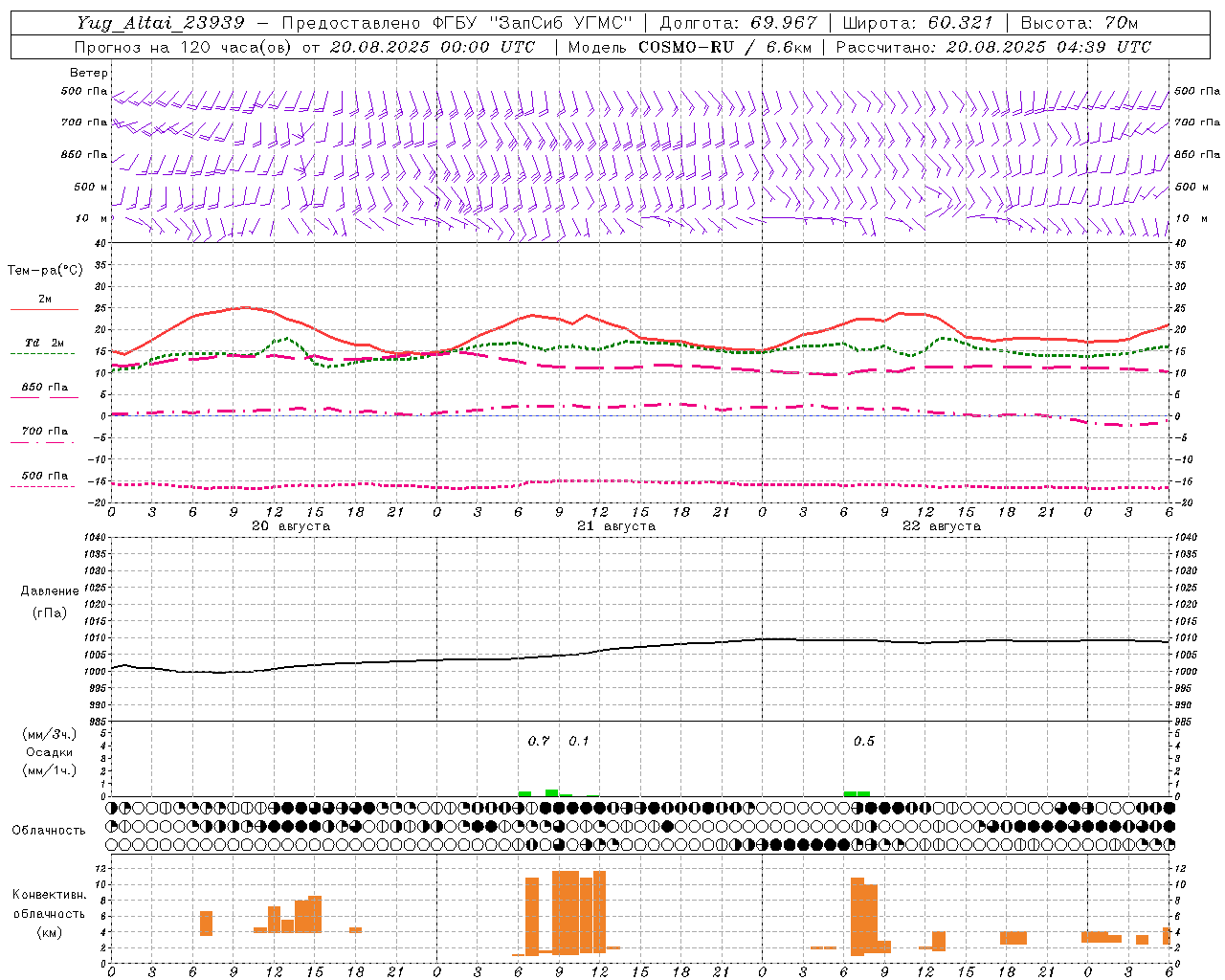Viewport: 1225px width, 980px height.
Task: Click the Долгота: 69.967 value
Action: (739, 23)
